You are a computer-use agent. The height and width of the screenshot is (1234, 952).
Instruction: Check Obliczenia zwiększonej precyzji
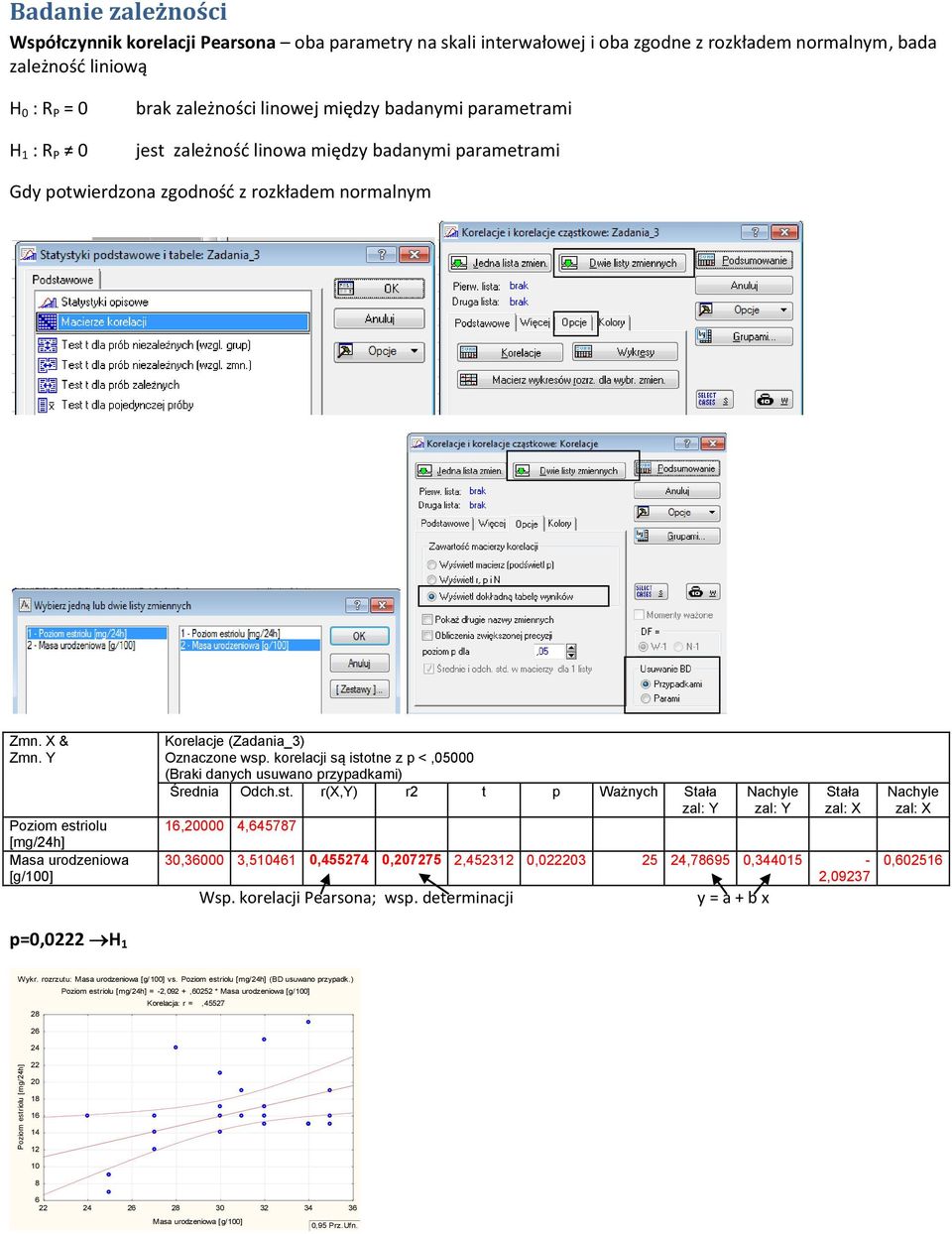pos(487,635)
